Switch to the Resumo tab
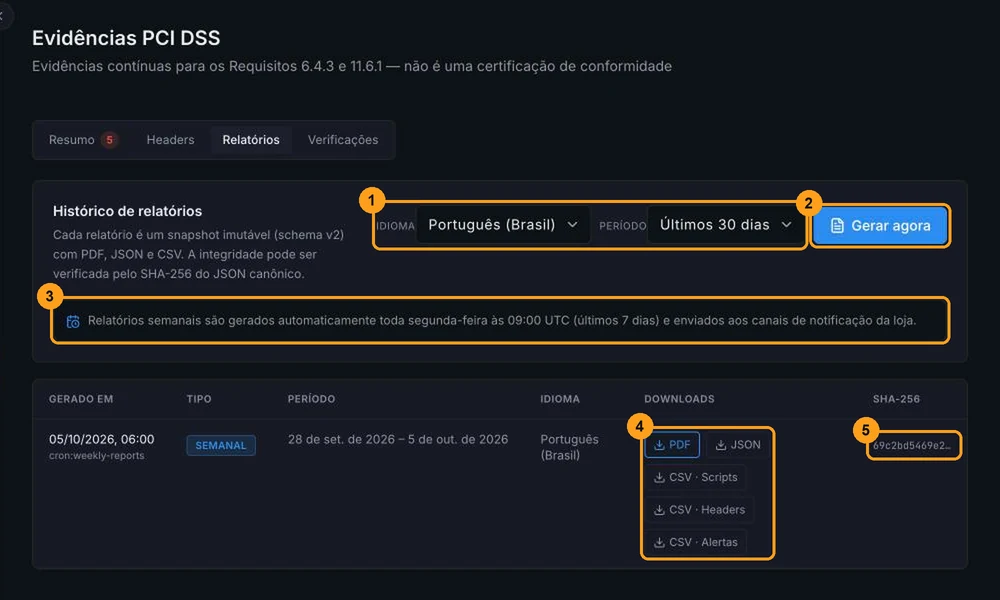Image resolution: width=1000 pixels, height=600 pixels. [x=82, y=140]
